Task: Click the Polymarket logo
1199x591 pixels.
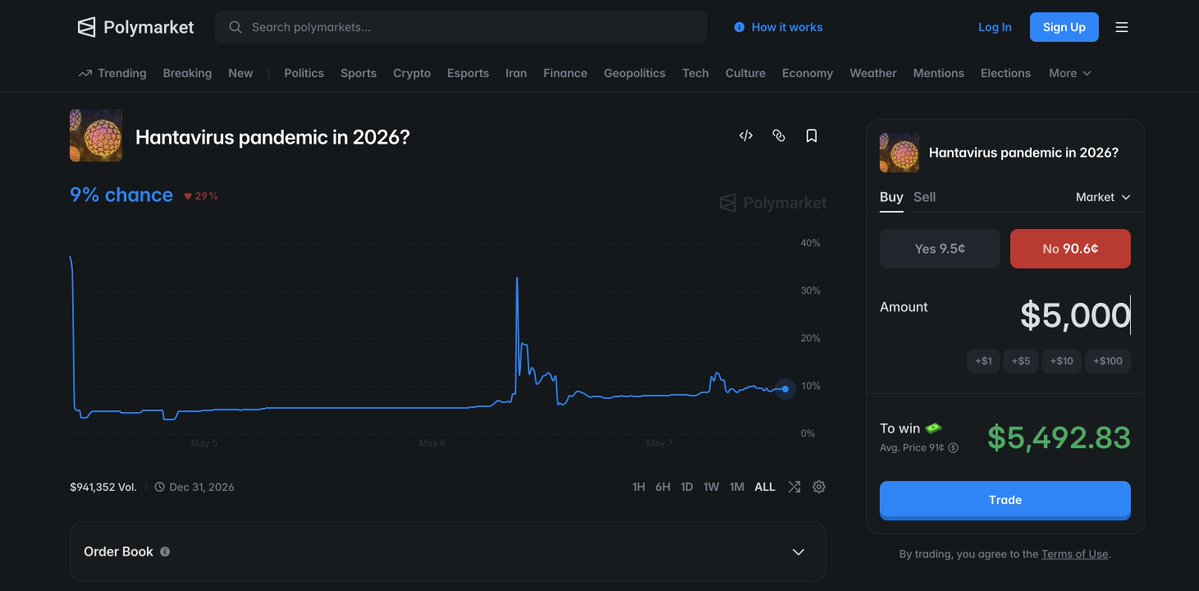Action: [x=135, y=28]
